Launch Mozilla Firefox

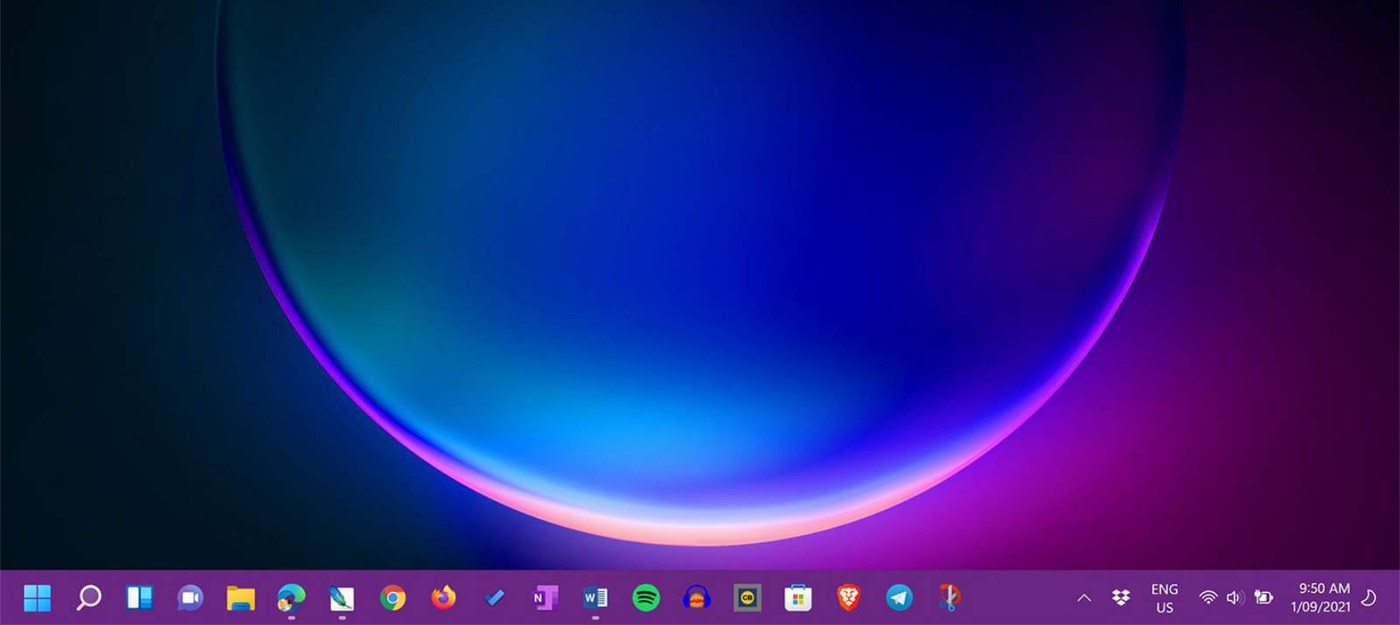(x=443, y=597)
